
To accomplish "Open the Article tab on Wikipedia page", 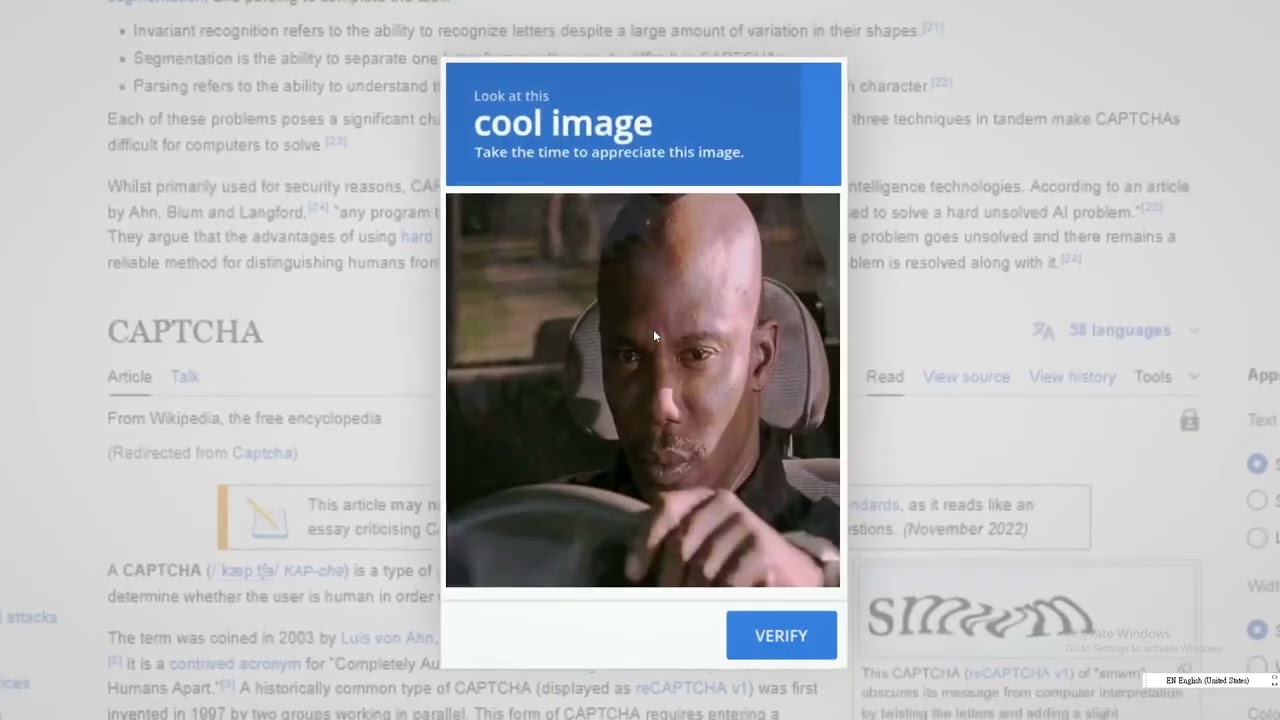I will 129,376.
